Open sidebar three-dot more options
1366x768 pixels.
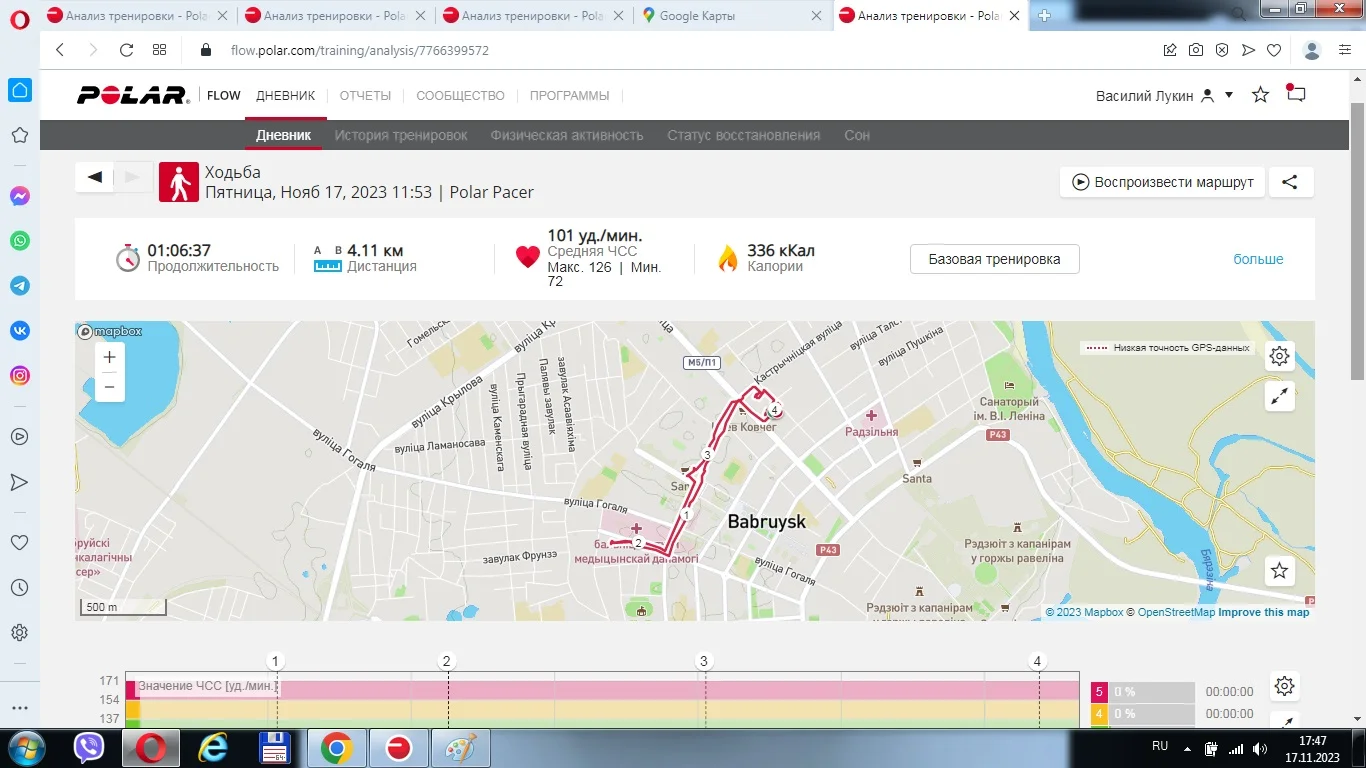(x=19, y=707)
